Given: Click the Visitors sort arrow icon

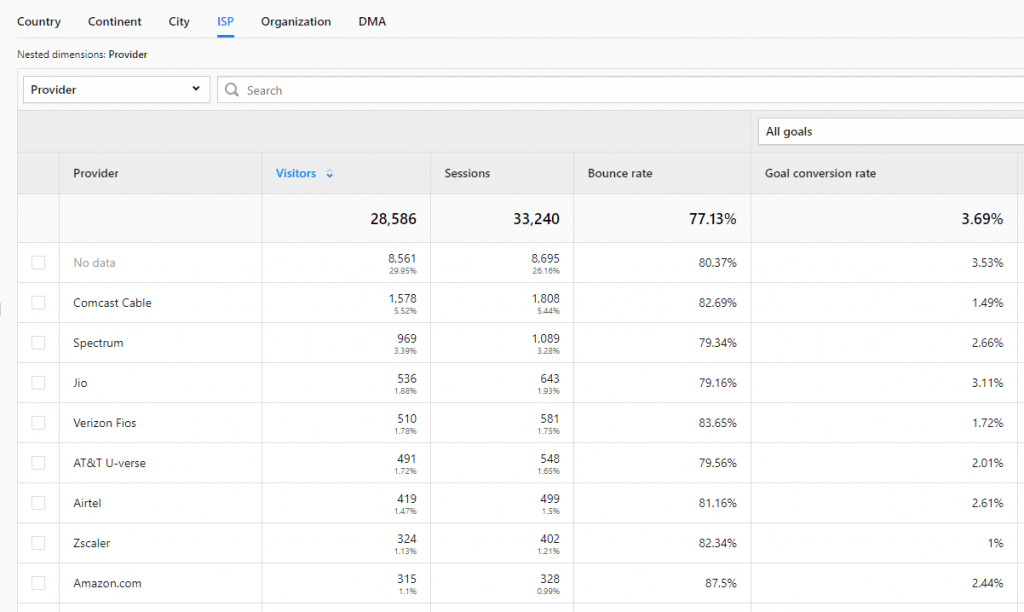Looking at the screenshot, I should coord(330,174).
